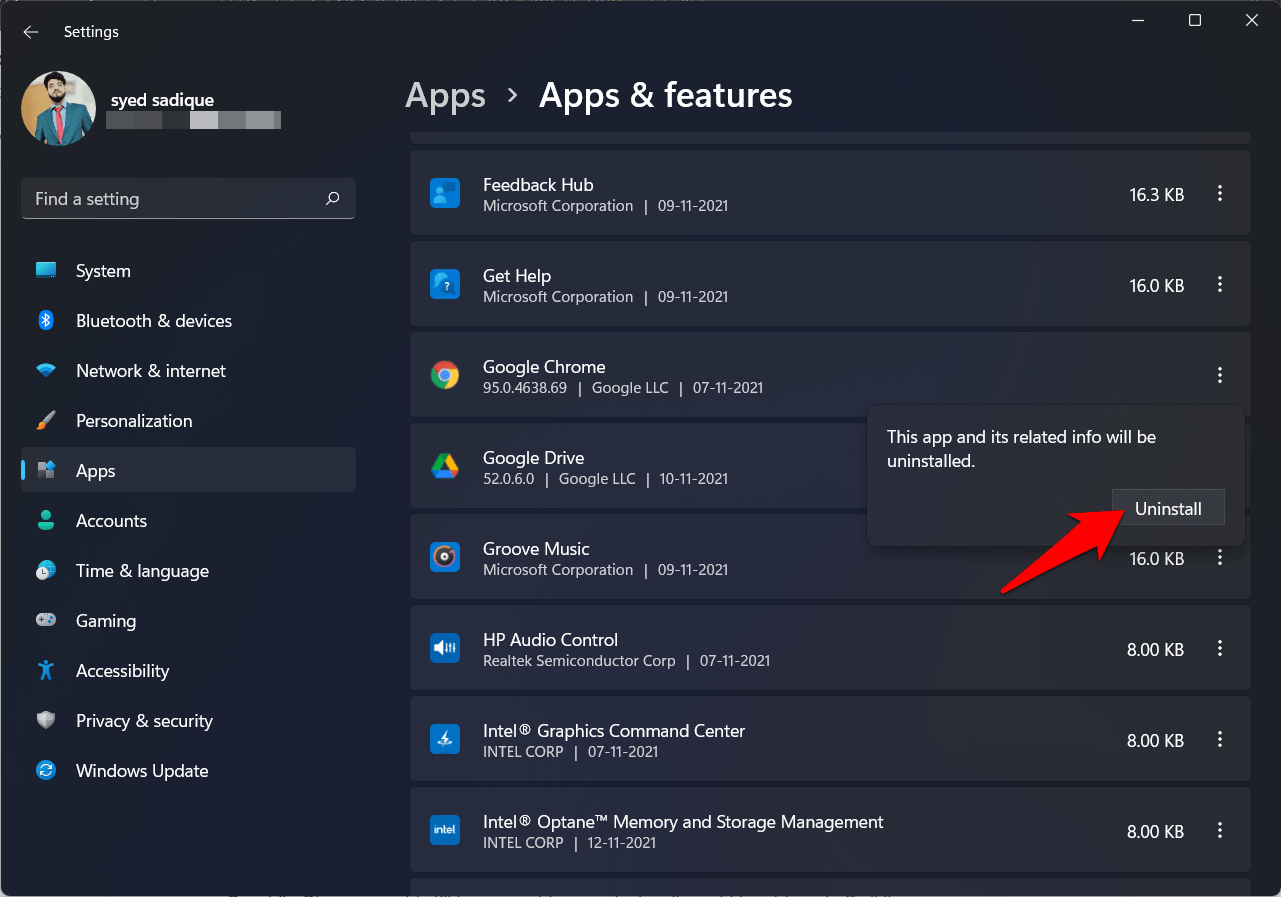Click the Google Drive app icon
Image resolution: width=1281 pixels, height=897 pixels.
coord(445,467)
